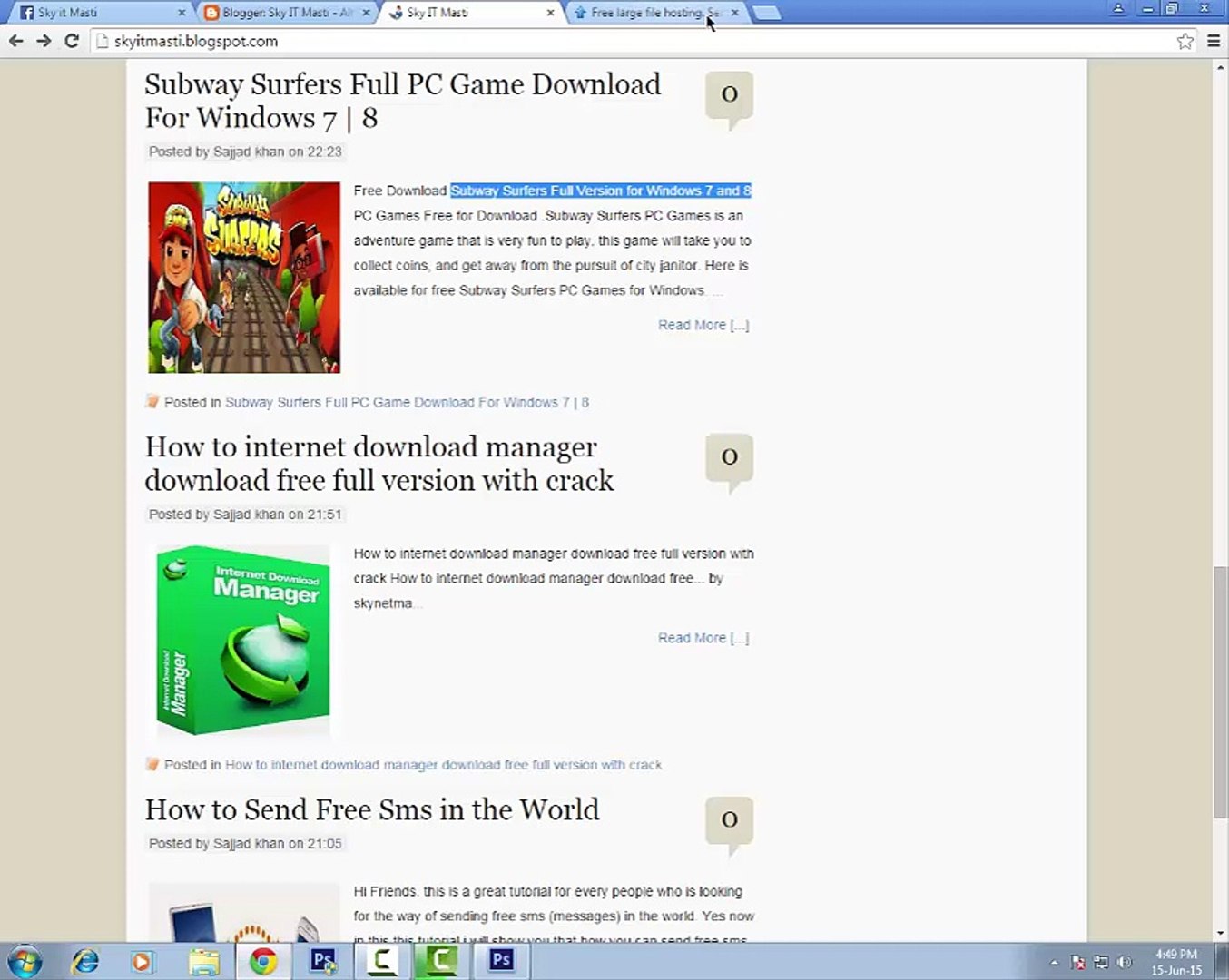The height and width of the screenshot is (980, 1229).
Task: Open the taskbar clock and date
Action: point(1176,962)
